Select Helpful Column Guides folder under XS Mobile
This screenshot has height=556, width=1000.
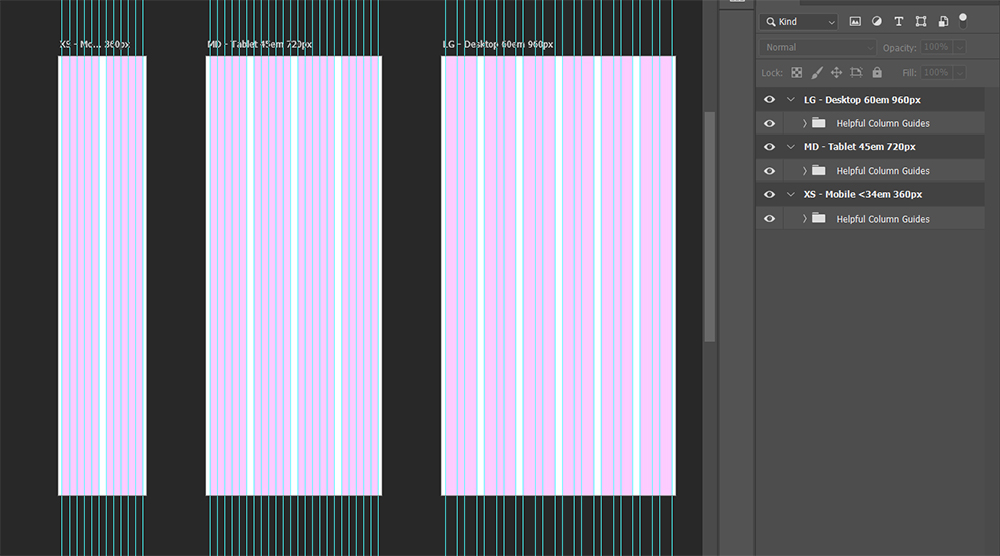(x=818, y=218)
